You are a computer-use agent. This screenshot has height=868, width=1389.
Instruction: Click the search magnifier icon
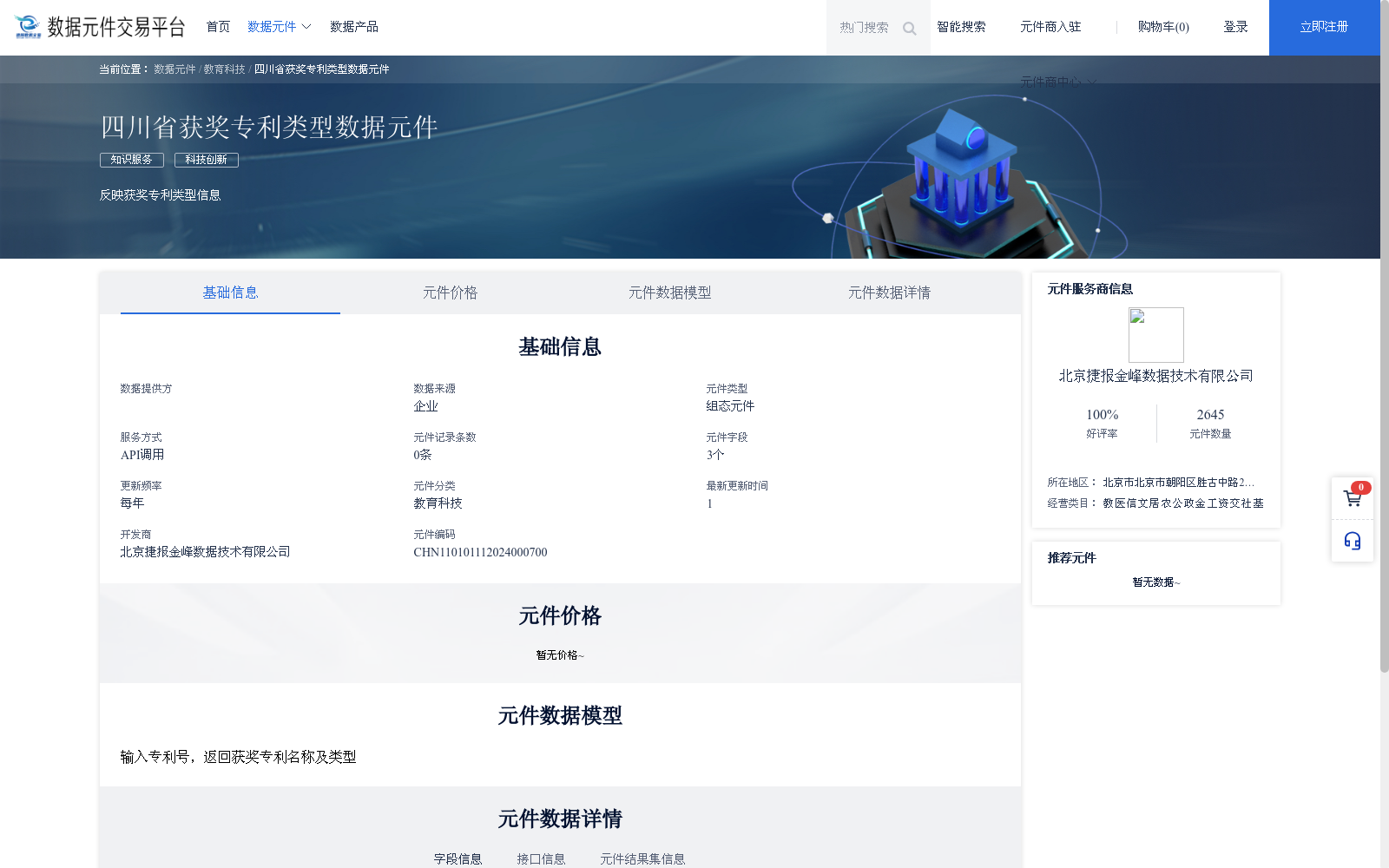pos(909,29)
